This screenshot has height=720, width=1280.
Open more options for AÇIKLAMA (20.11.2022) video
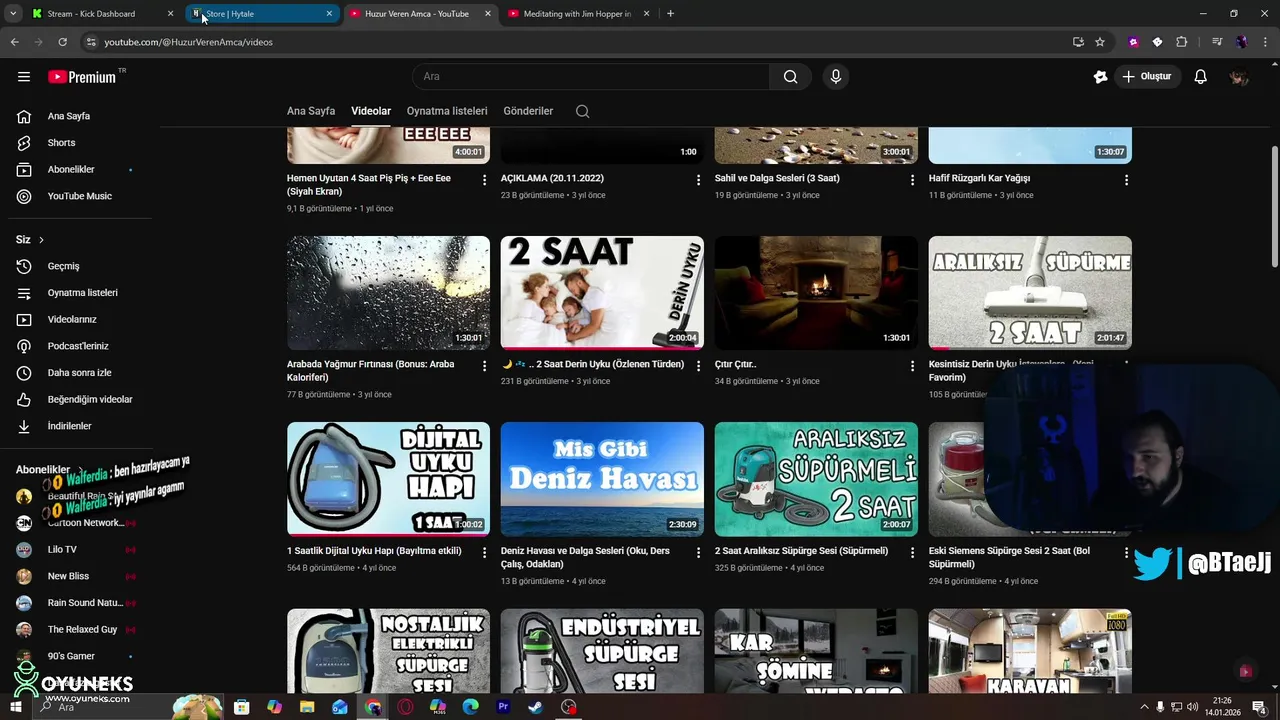click(x=698, y=180)
